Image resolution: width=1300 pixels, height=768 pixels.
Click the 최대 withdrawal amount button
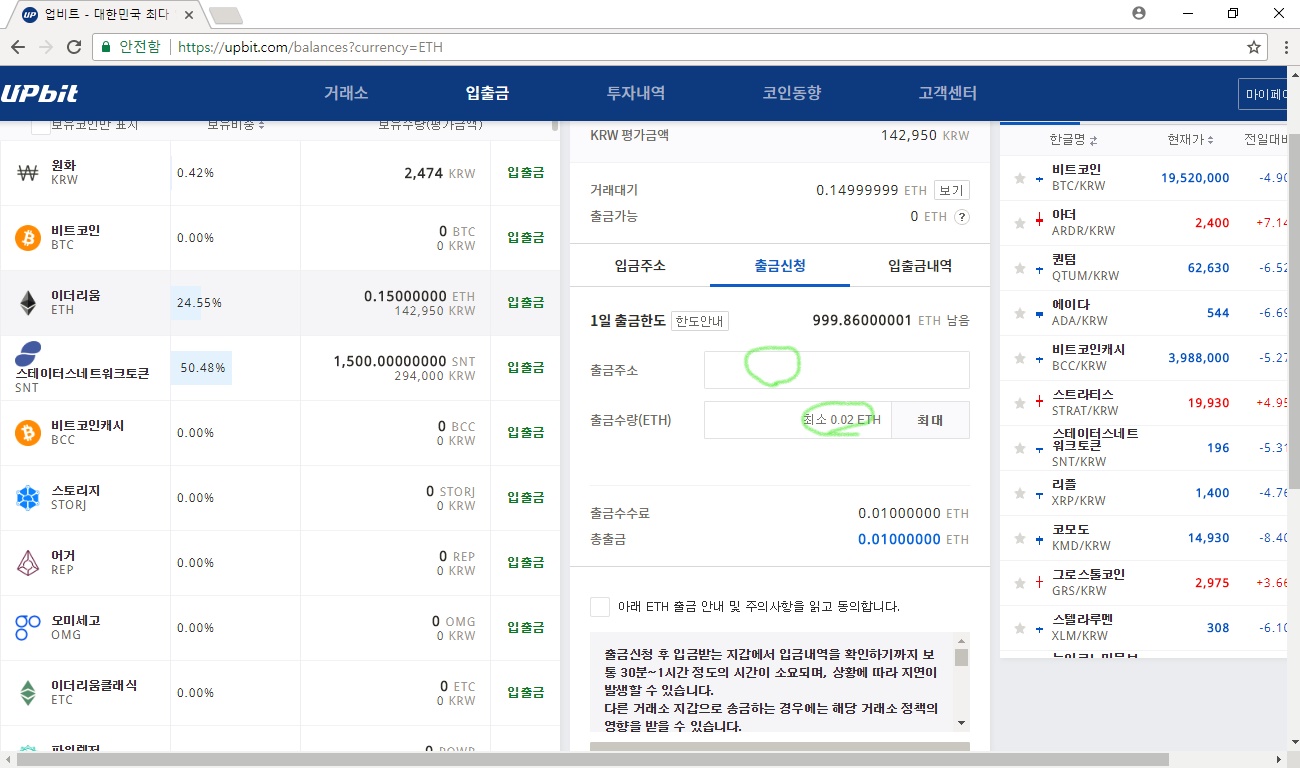pos(930,420)
